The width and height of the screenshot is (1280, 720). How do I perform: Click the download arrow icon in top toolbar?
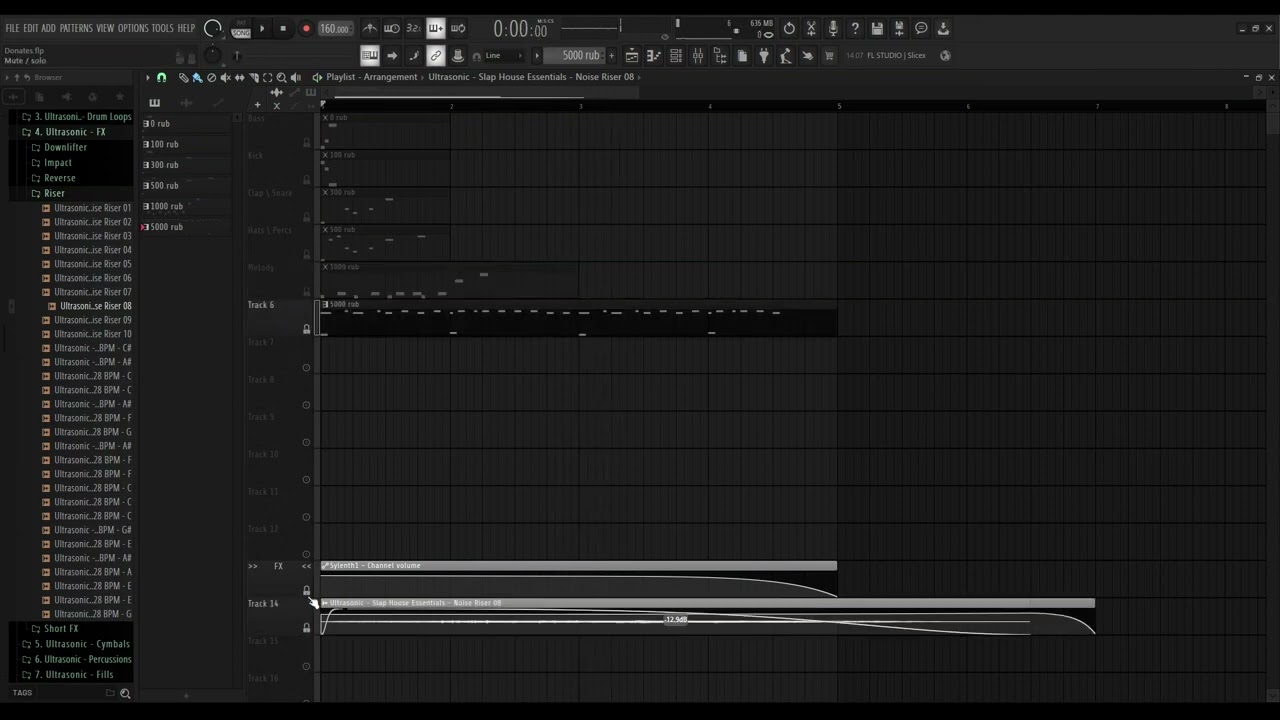pos(943,28)
